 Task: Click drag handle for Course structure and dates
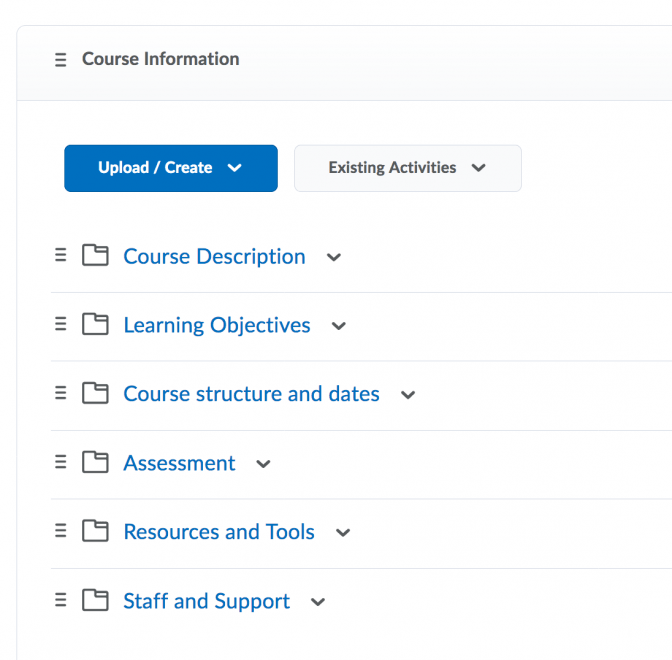[61, 393]
